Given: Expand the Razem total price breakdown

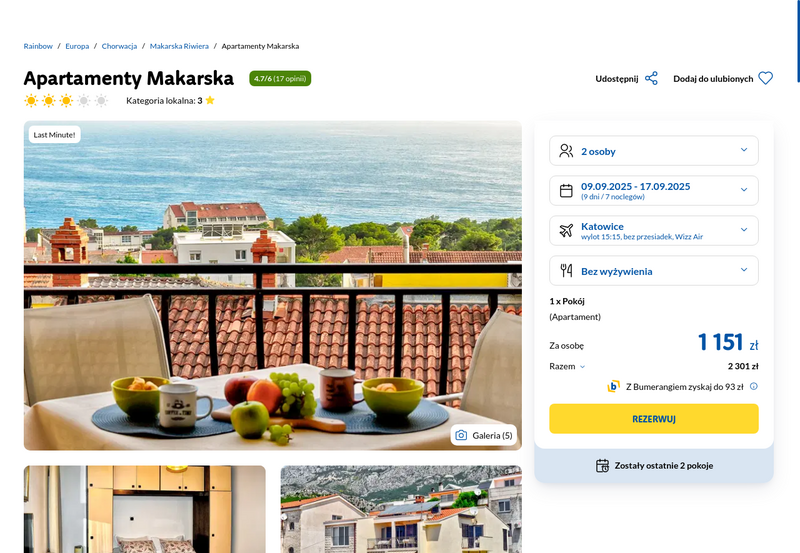Looking at the screenshot, I should point(567,366).
